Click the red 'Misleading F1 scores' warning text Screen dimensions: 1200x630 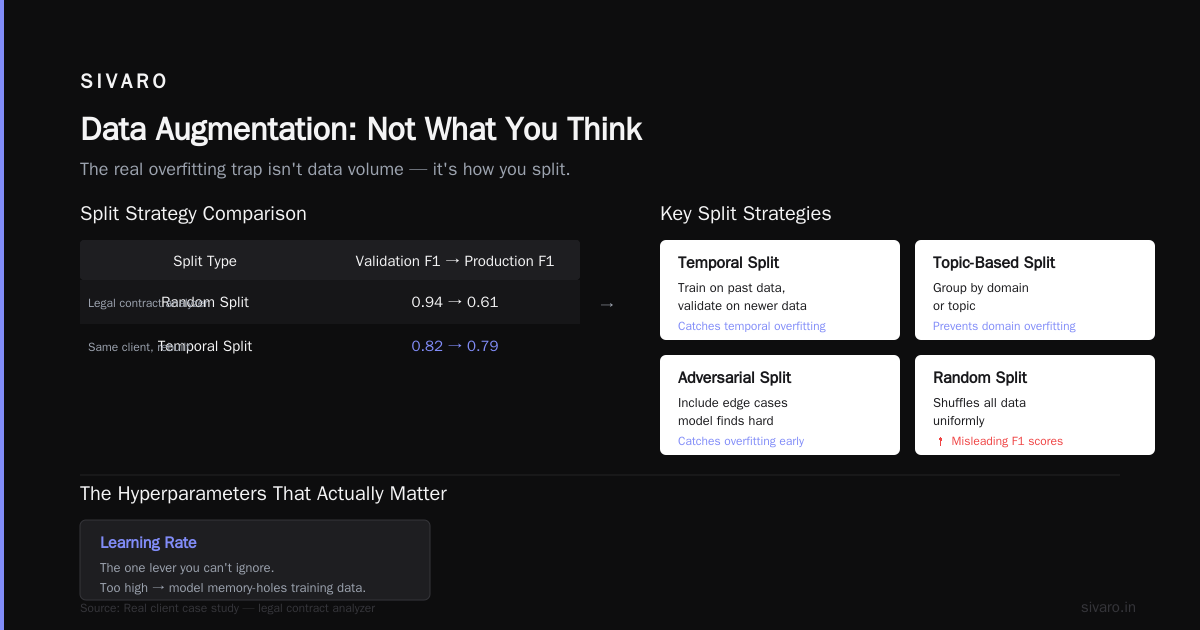pyautogui.click(x=1007, y=441)
